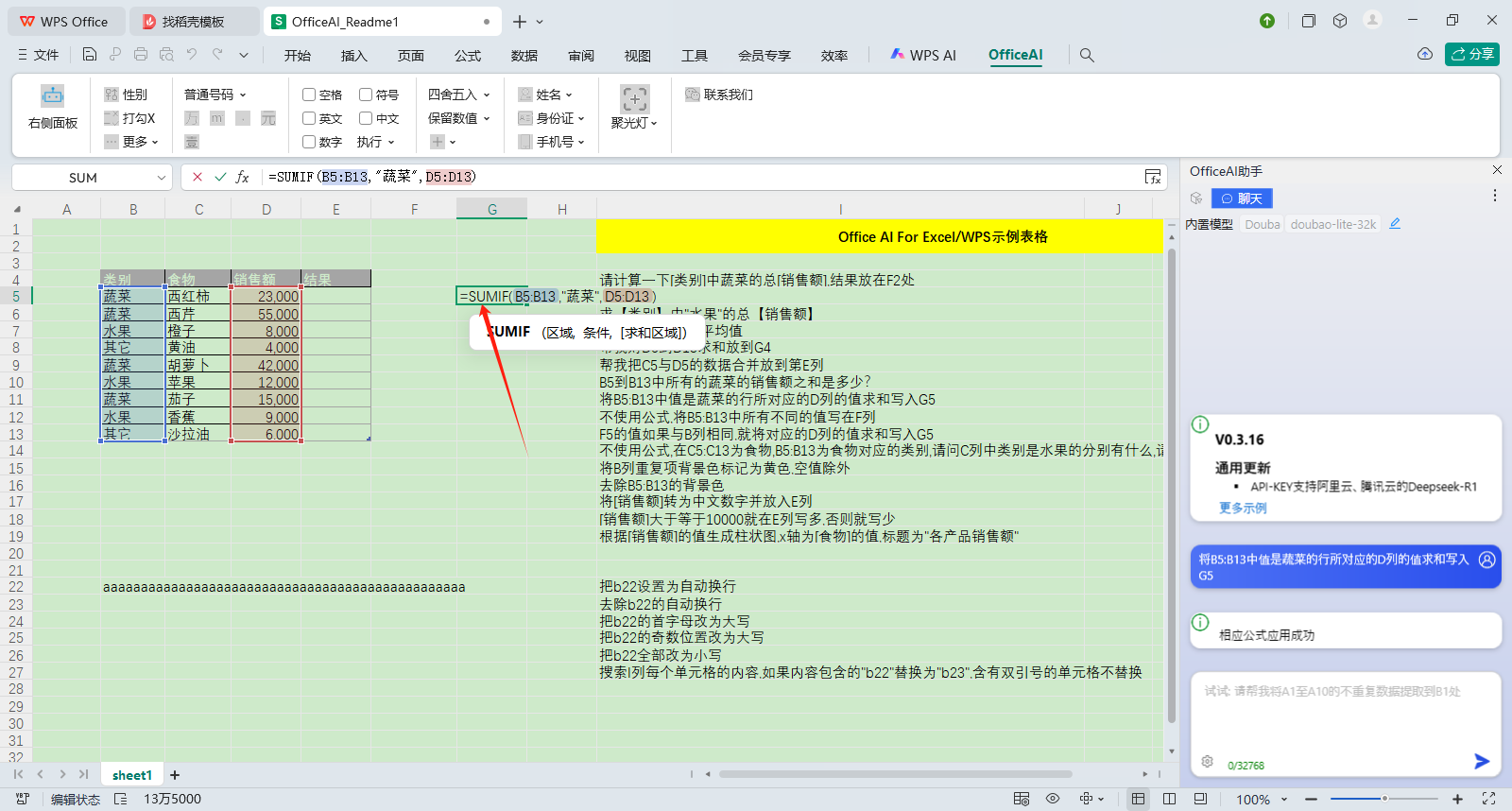The height and width of the screenshot is (811, 1512).
Task: Open the 手机号 dropdown
Action: pos(552,142)
